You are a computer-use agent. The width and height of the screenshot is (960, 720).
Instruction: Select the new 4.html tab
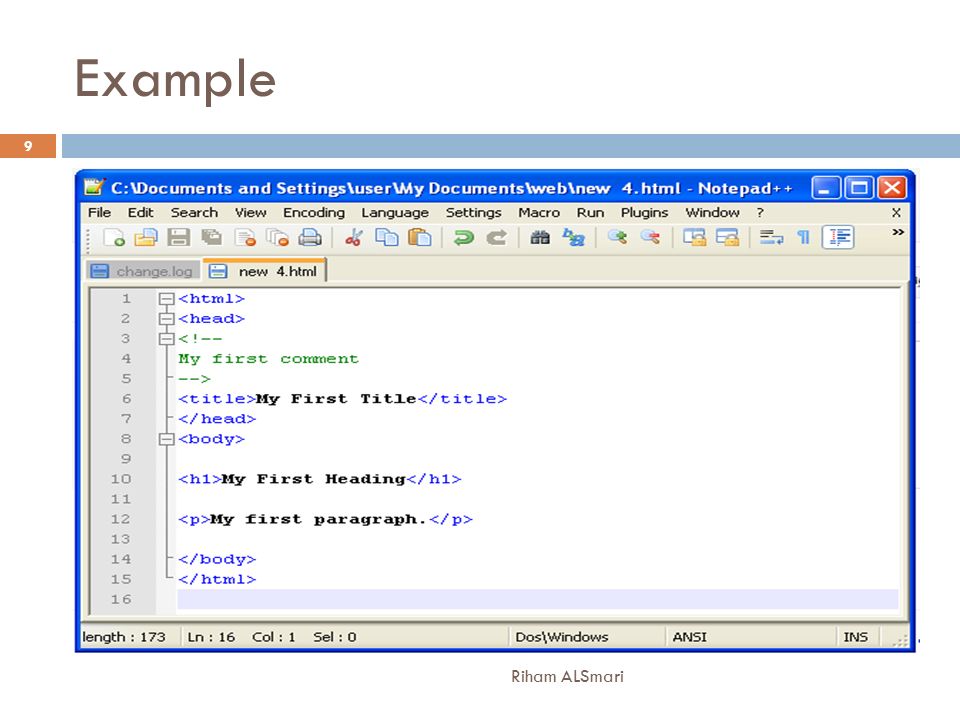point(265,271)
